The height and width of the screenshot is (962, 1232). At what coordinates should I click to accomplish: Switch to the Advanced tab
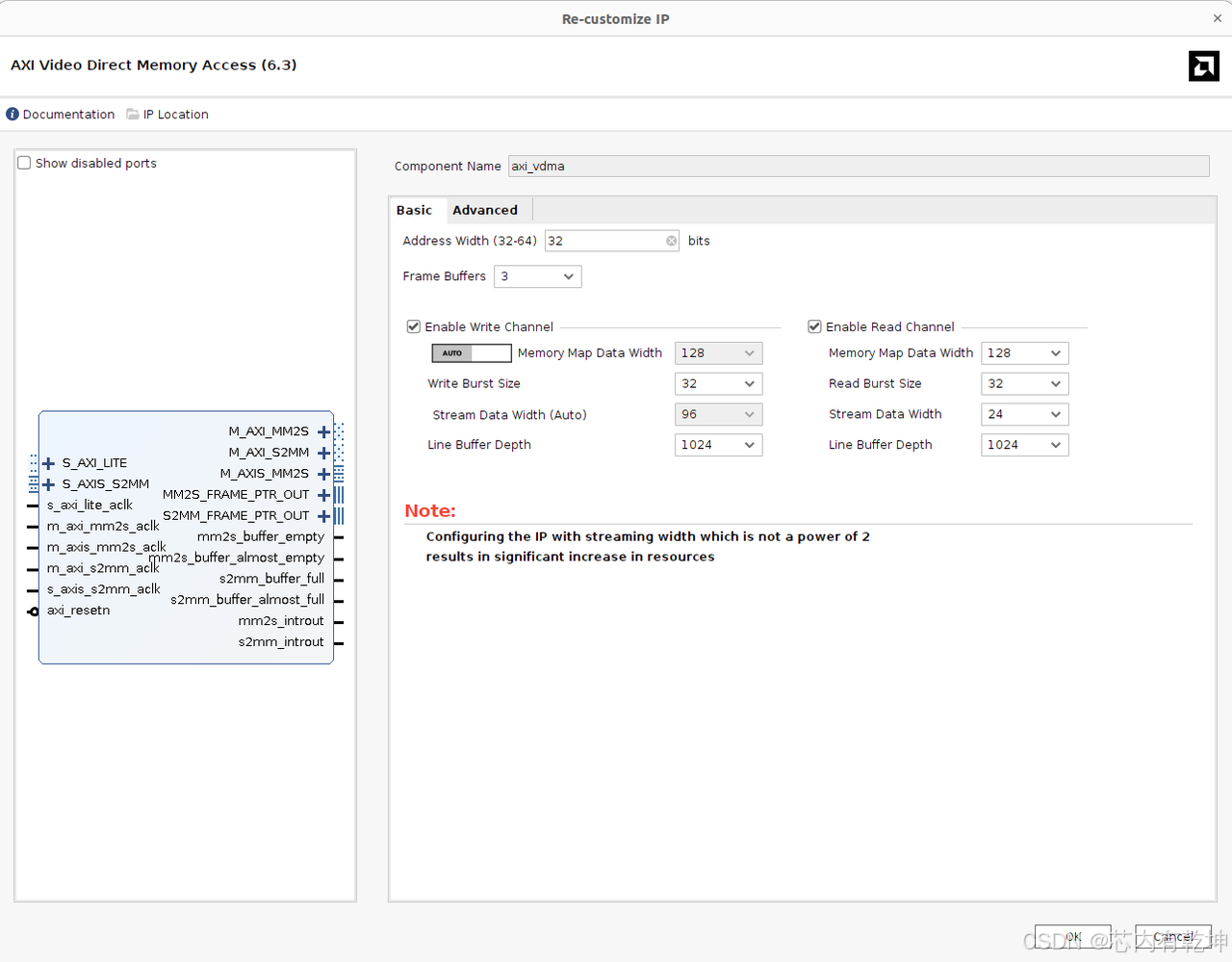pos(485,210)
